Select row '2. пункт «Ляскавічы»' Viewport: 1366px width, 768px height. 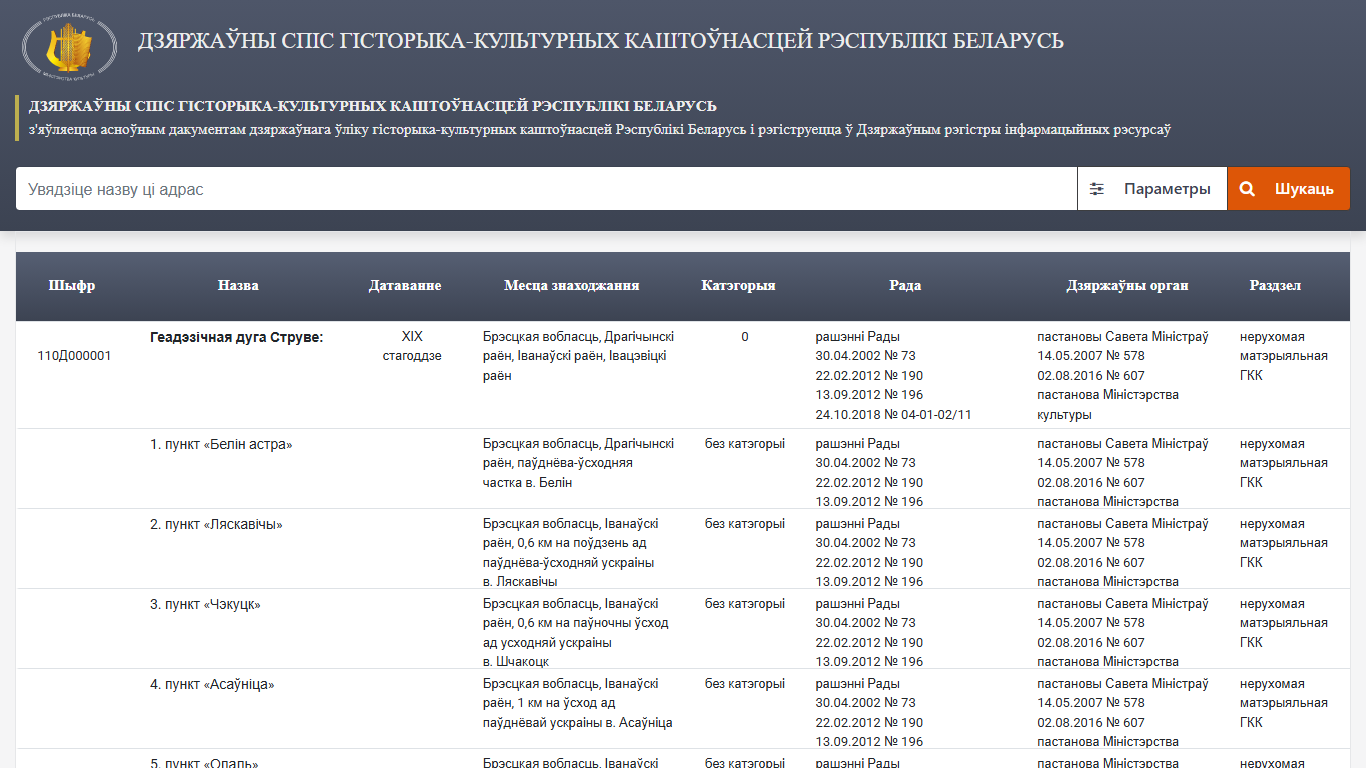tap(217, 524)
